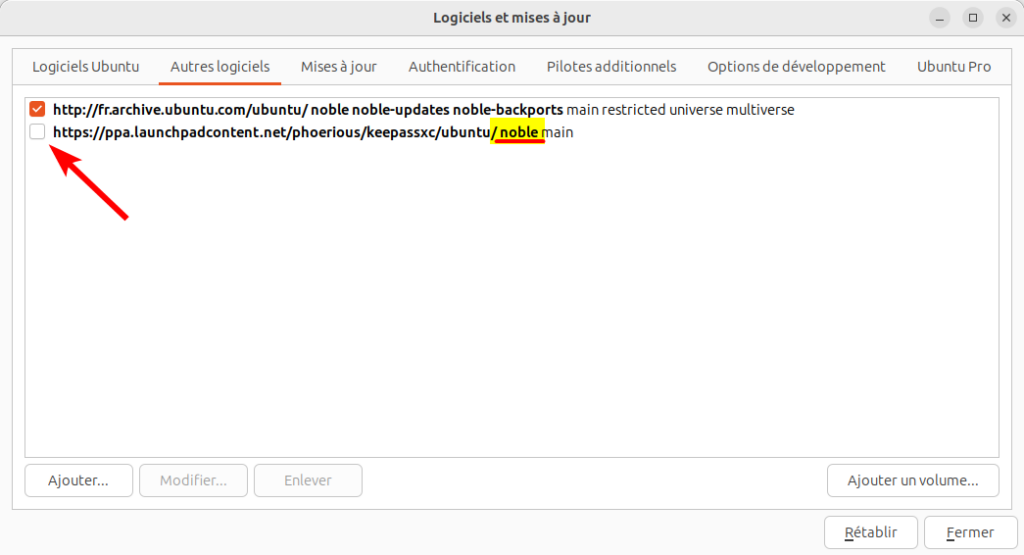Click the Enlever button
Screen dimensions: 1024x555
coord(308,481)
